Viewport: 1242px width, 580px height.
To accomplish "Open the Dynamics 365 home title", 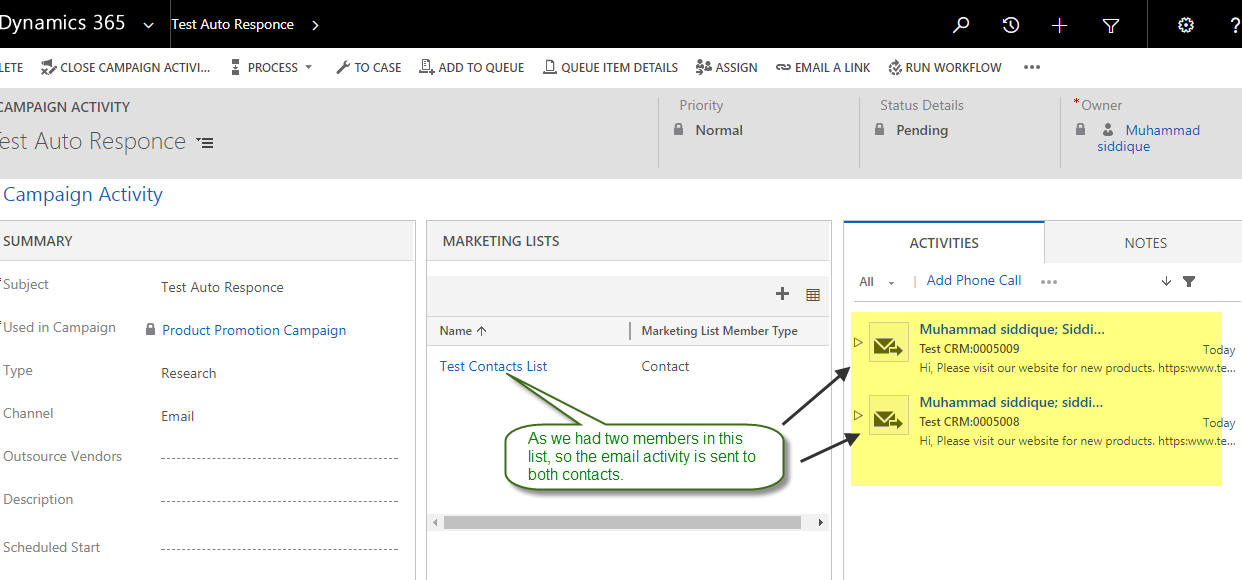I will click(62, 23).
